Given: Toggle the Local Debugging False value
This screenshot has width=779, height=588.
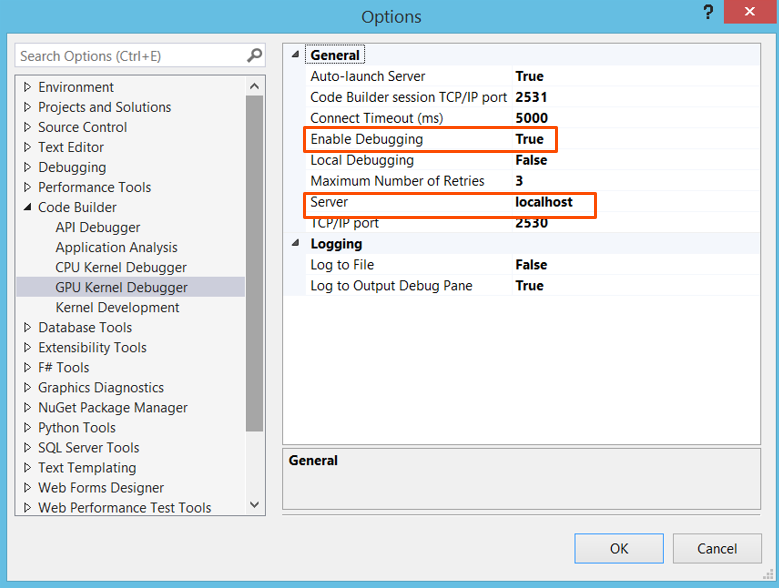Looking at the screenshot, I should tap(531, 160).
